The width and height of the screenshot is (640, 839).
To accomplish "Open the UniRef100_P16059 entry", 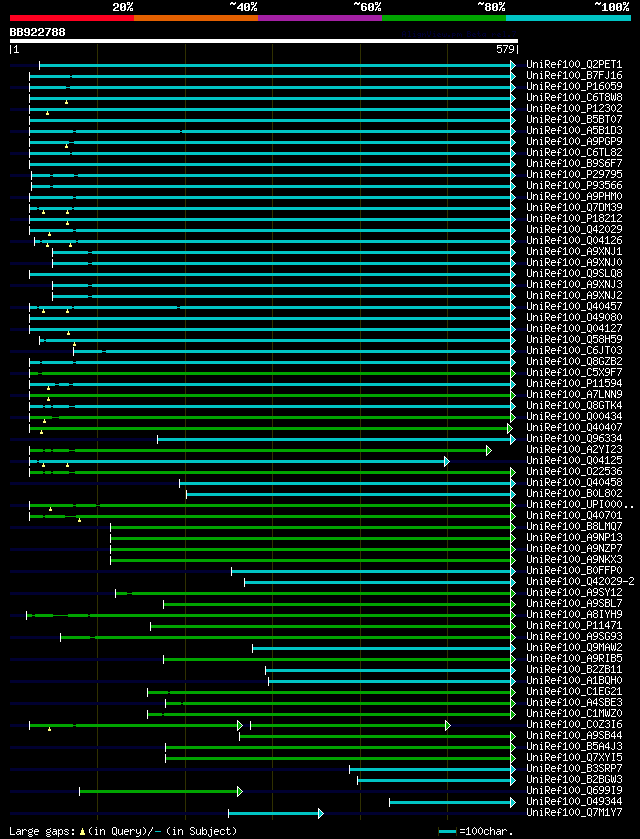I will [x=574, y=87].
